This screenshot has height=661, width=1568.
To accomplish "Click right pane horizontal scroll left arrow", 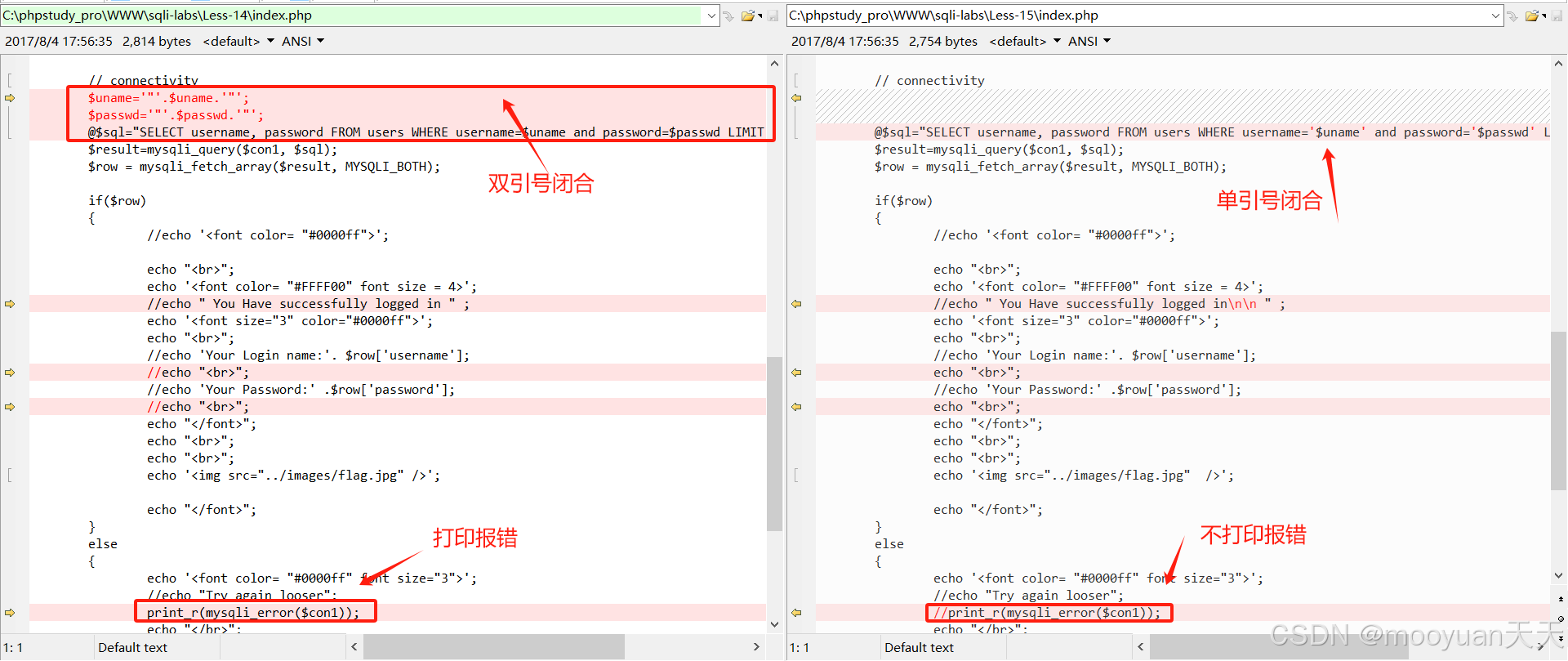I will coord(1140,647).
